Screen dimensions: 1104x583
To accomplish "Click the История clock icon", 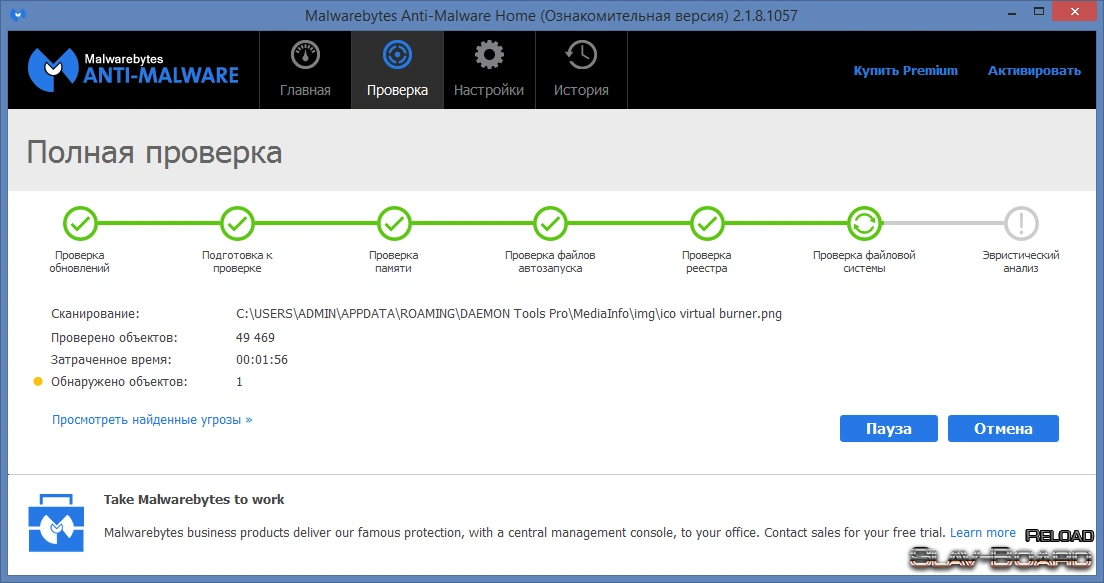I will (x=582, y=55).
